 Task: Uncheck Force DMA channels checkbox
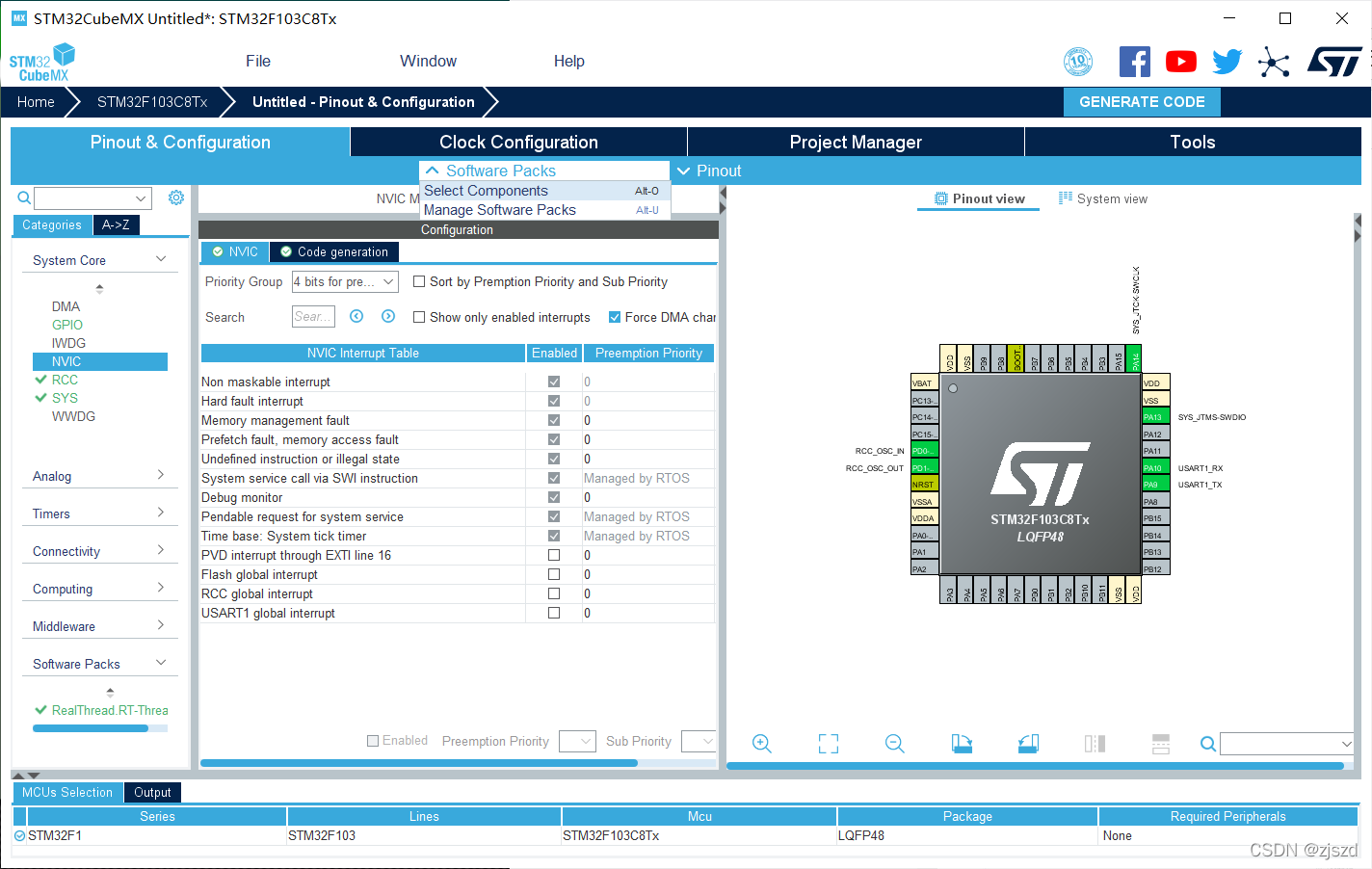coord(615,317)
